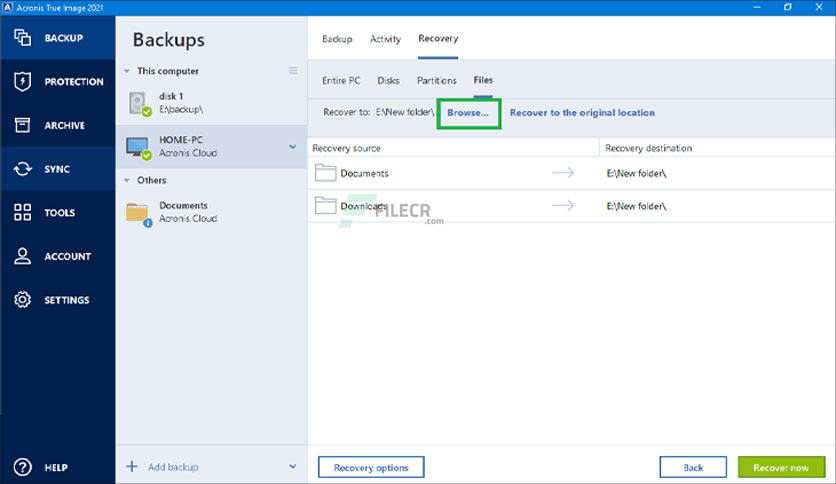Select Documents Acronis Cloud entry text
Screen dimensions: 836x484
[x=188, y=212]
